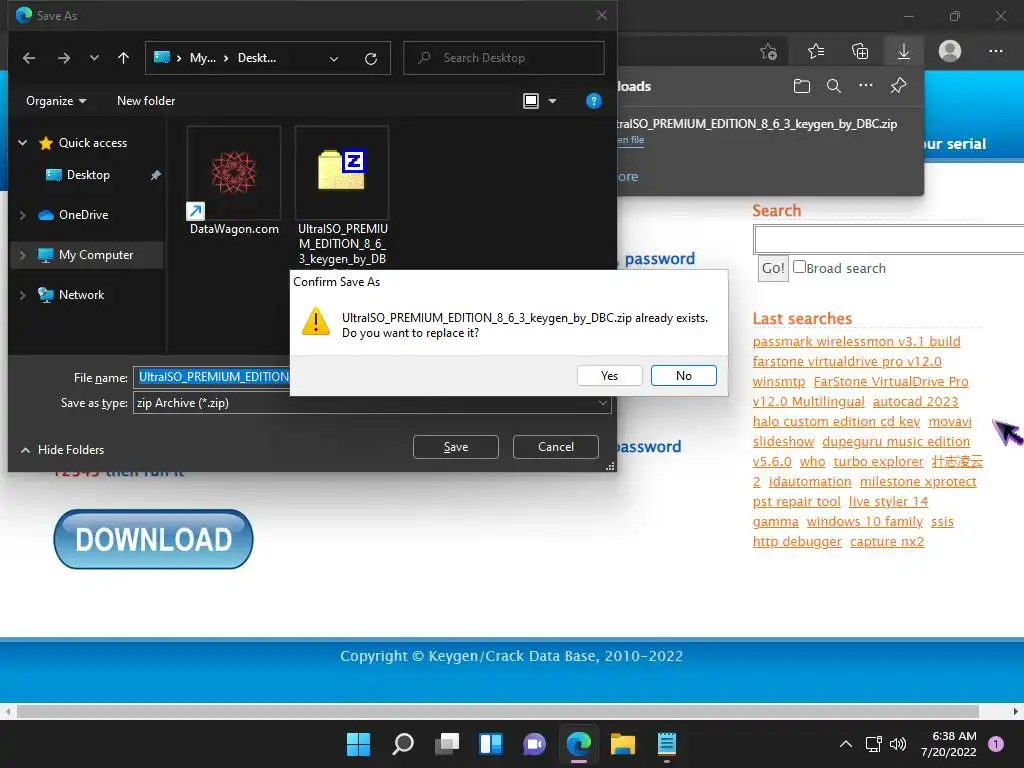Open 'farstone virtualdrive pro v12.0' link
Image resolution: width=1024 pixels, height=768 pixels.
847,362
